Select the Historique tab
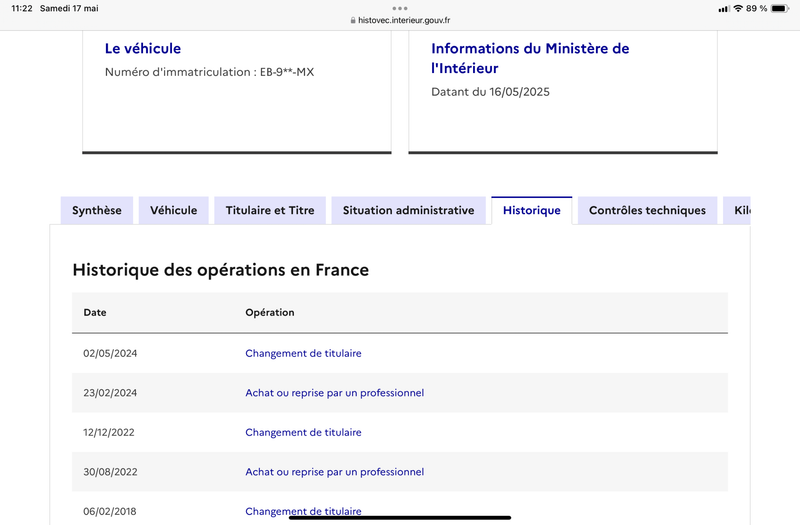The width and height of the screenshot is (800, 525). tap(531, 210)
